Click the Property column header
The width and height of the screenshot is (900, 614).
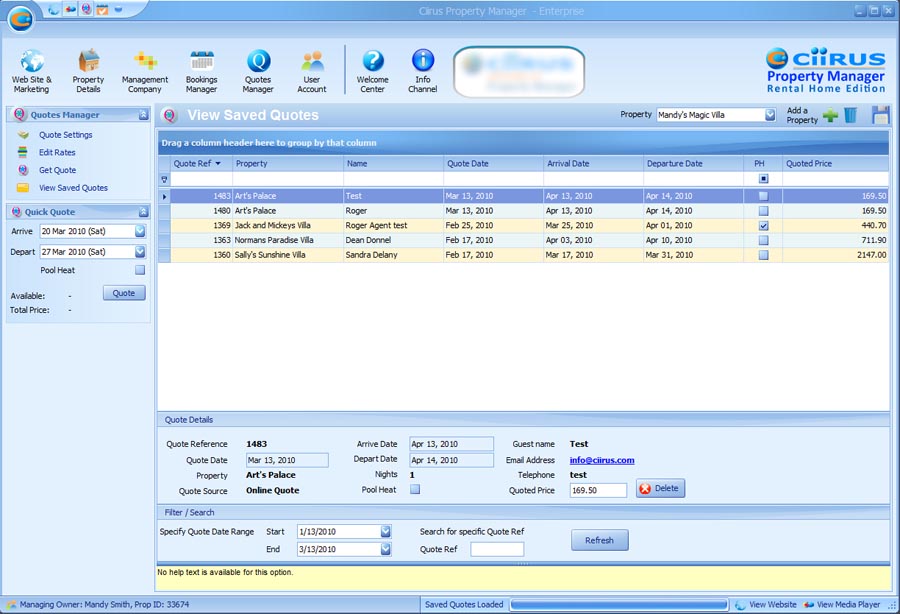288,164
